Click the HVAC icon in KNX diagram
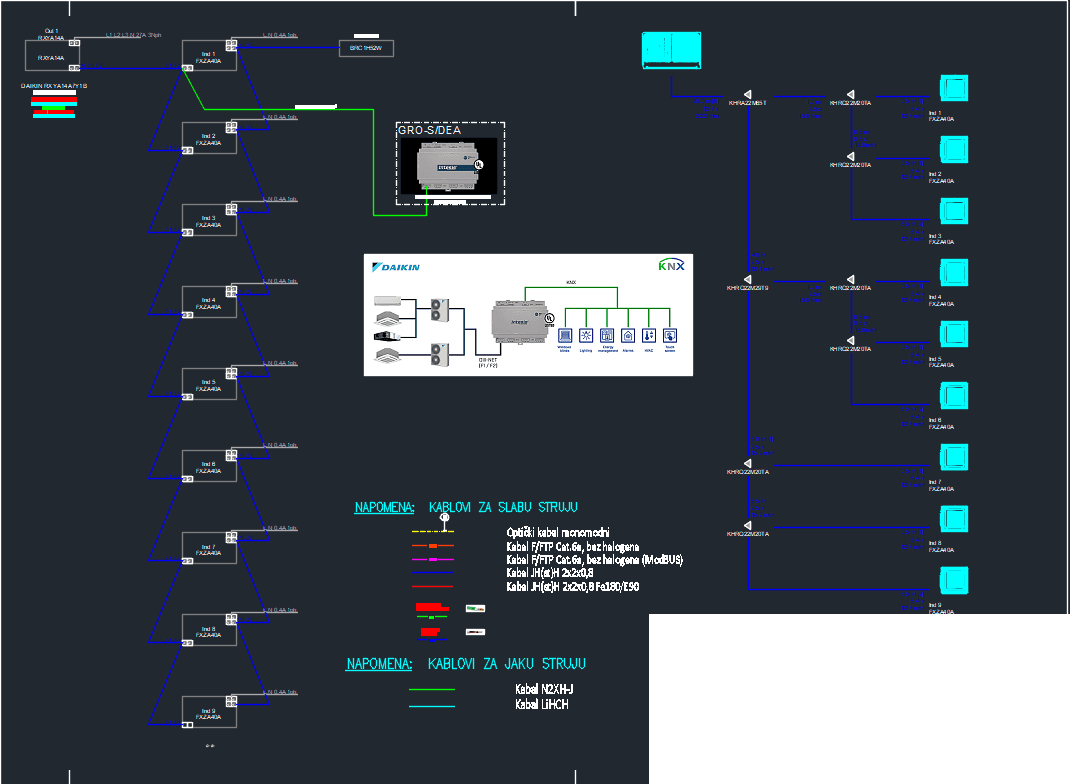 [x=648, y=337]
